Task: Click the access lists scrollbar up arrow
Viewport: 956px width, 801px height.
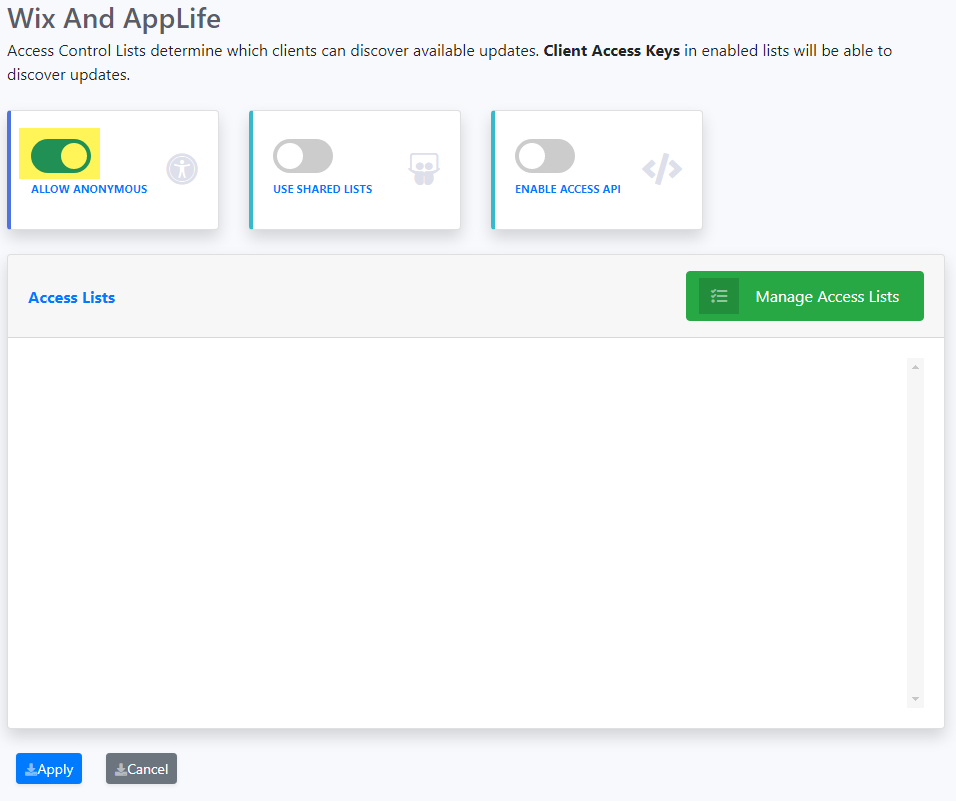Action: [x=915, y=367]
